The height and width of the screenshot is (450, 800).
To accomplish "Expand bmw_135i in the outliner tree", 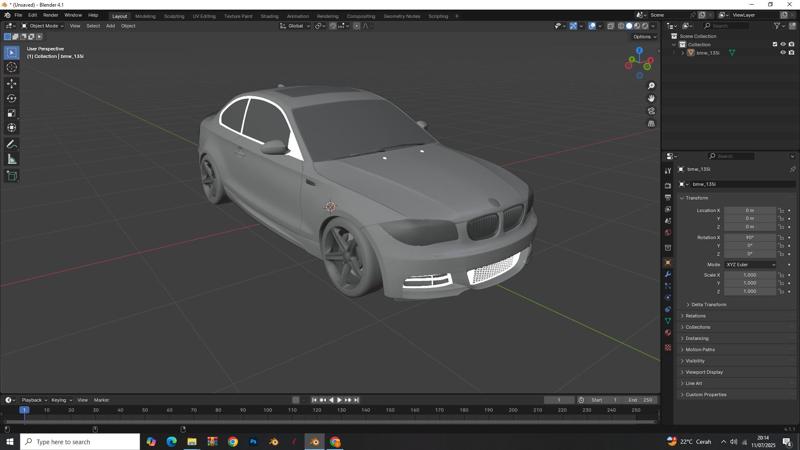I will click(x=683, y=53).
